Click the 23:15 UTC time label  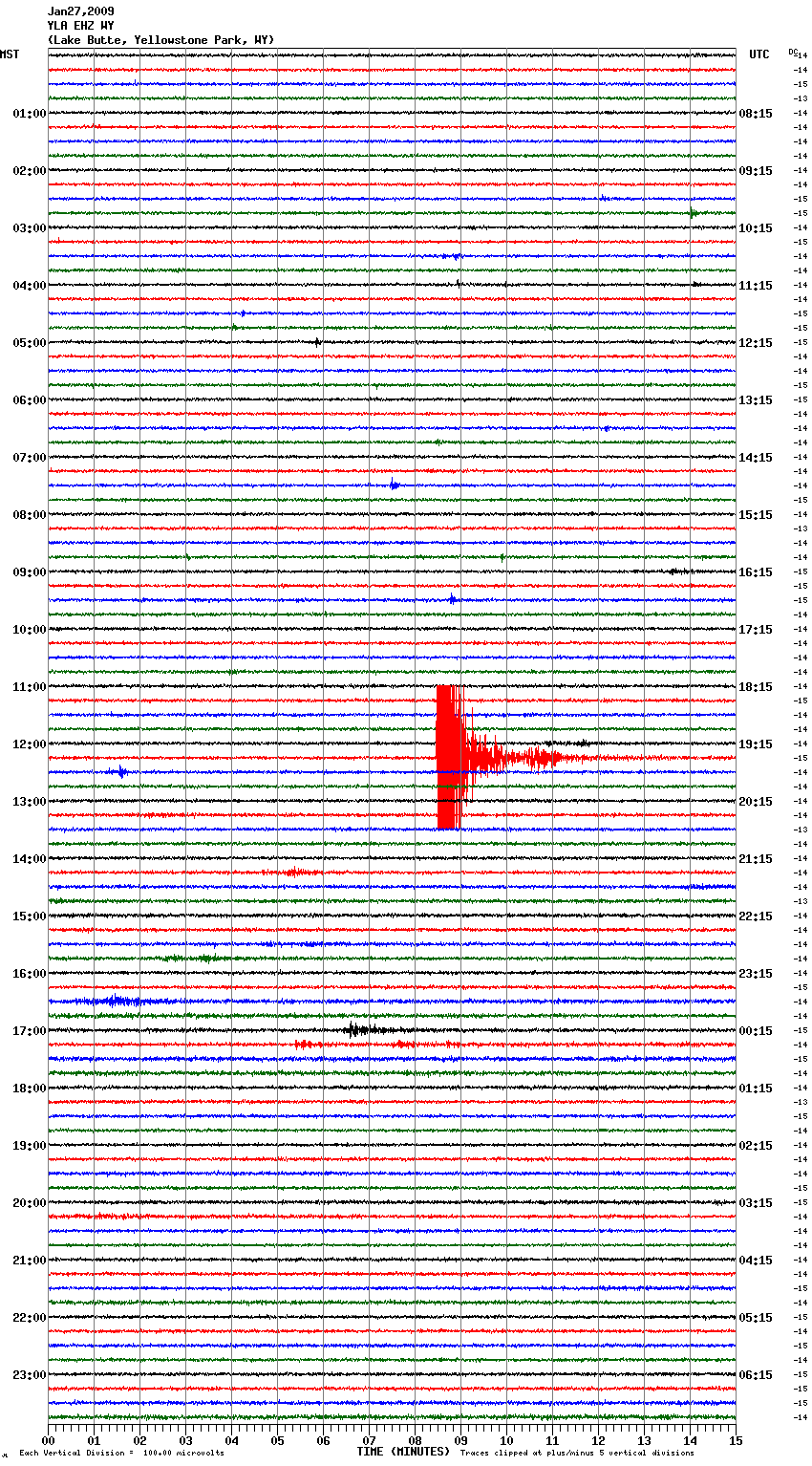756,974
